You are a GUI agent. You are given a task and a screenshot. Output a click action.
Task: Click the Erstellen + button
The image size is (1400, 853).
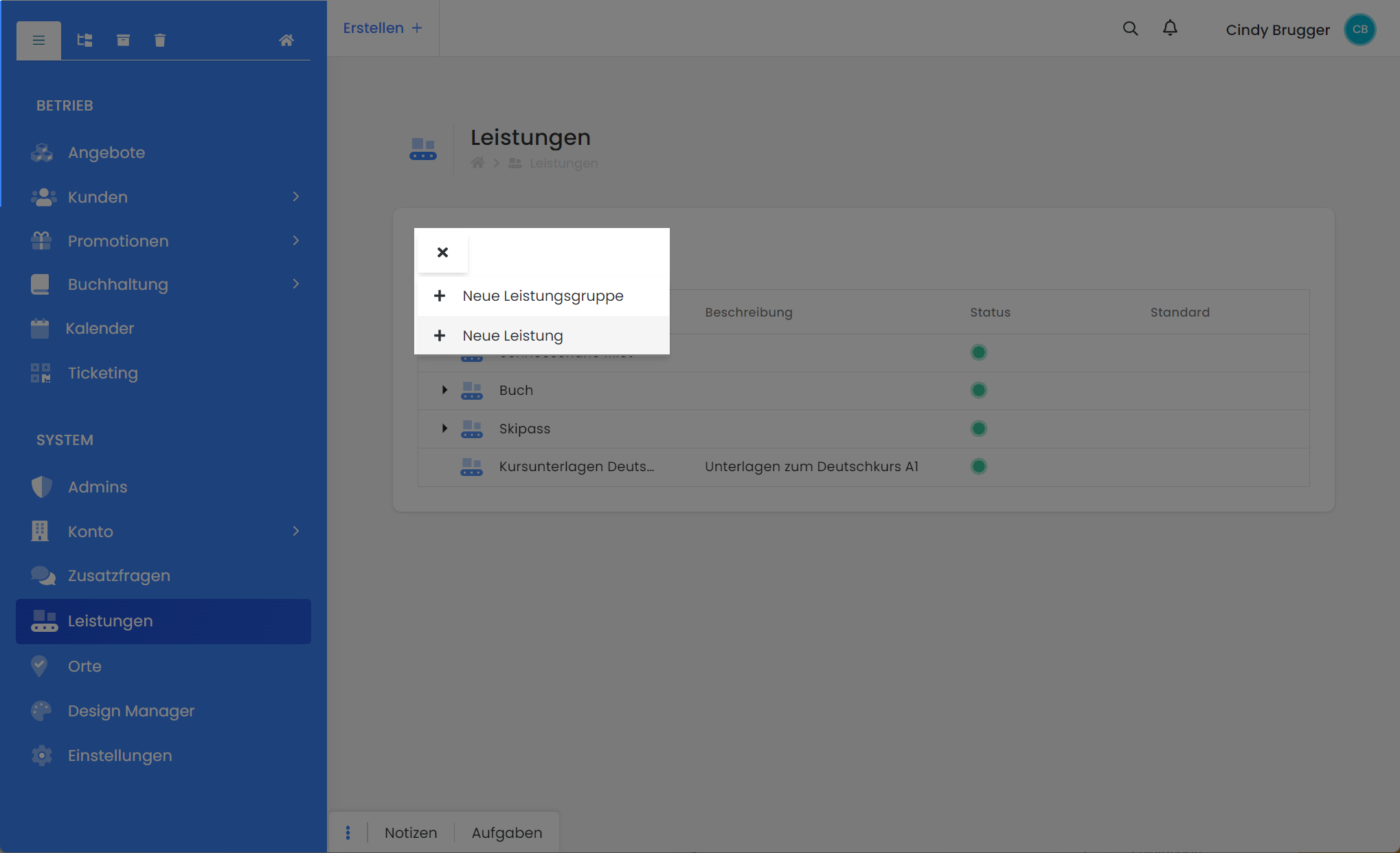(383, 28)
